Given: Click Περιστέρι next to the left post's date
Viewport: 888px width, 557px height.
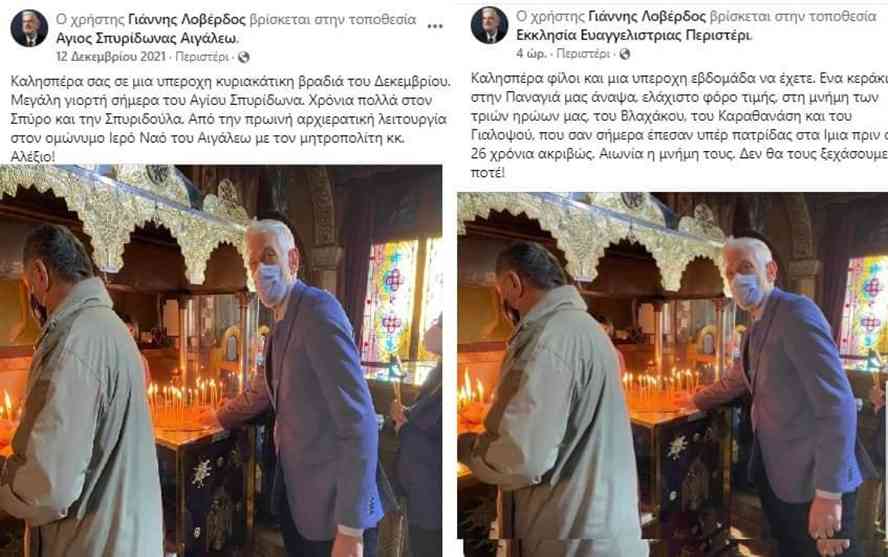Looking at the screenshot, I should 202,57.
